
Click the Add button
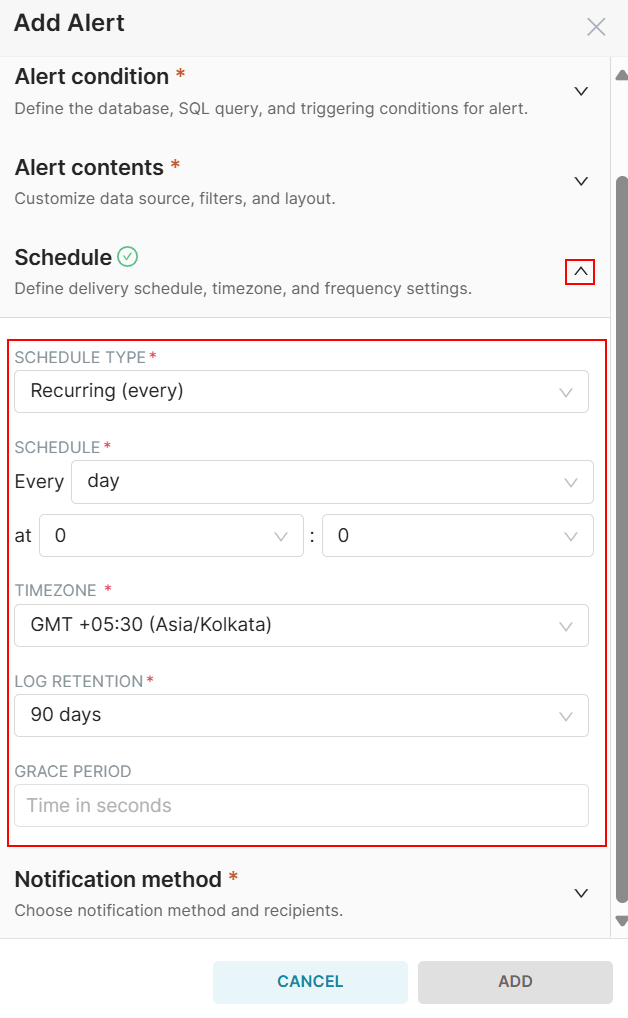coord(515,981)
